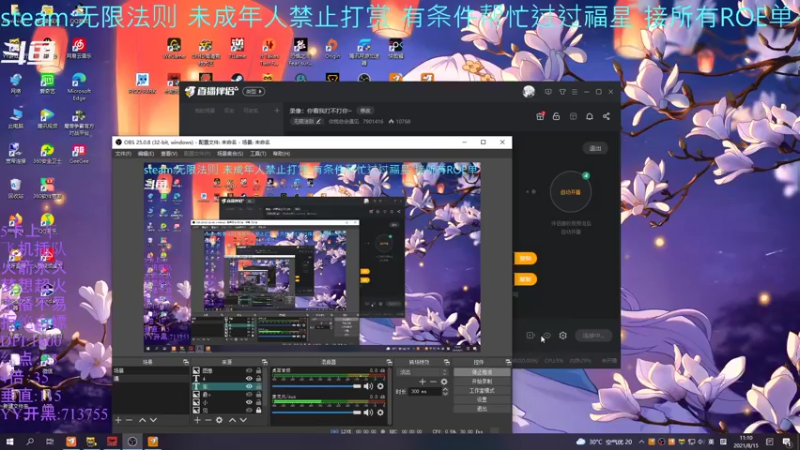Toggle visibility eye of the 小 source
Image resolution: width=800 pixels, height=450 pixels.
(249, 402)
